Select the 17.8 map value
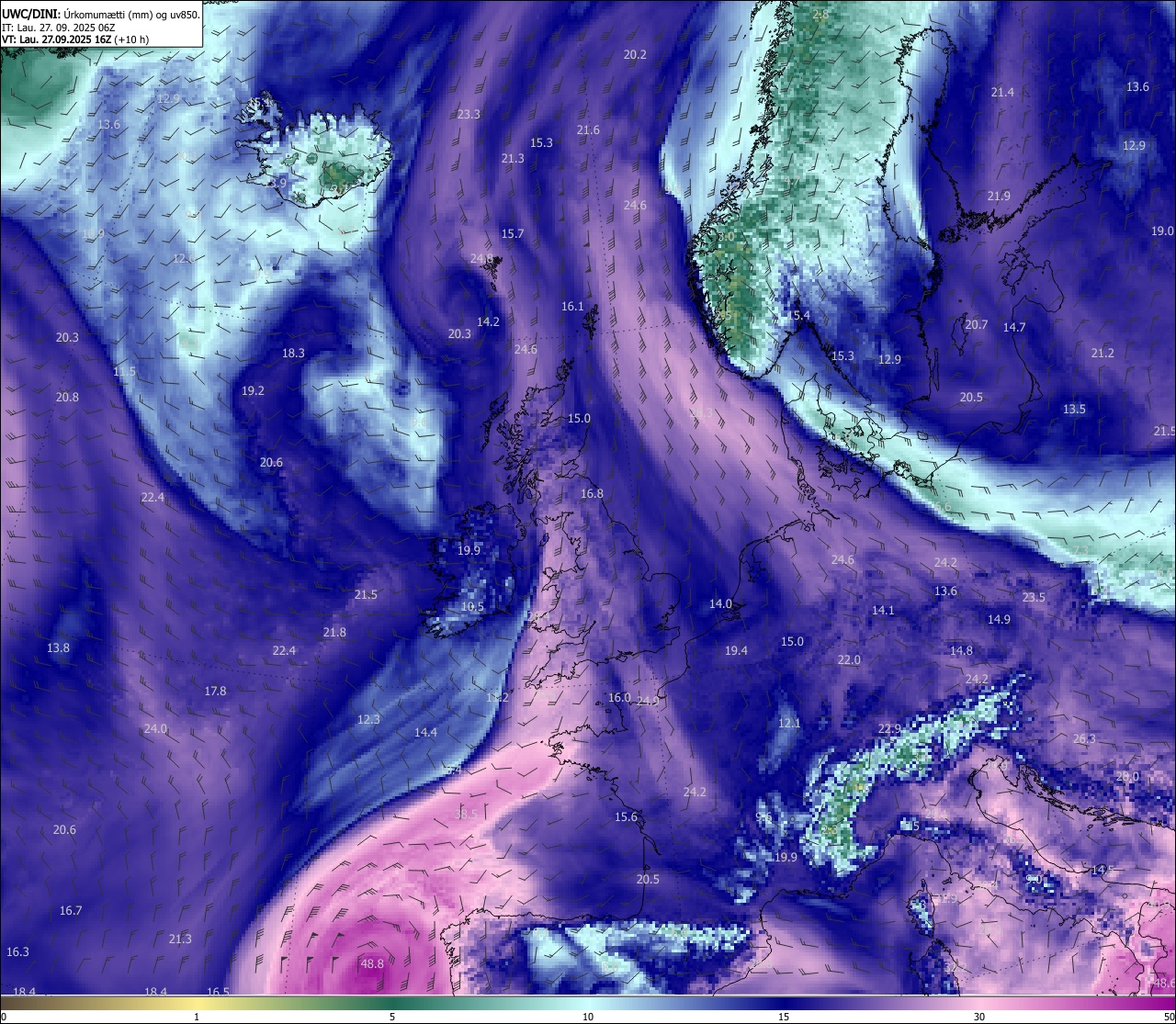 [215, 691]
